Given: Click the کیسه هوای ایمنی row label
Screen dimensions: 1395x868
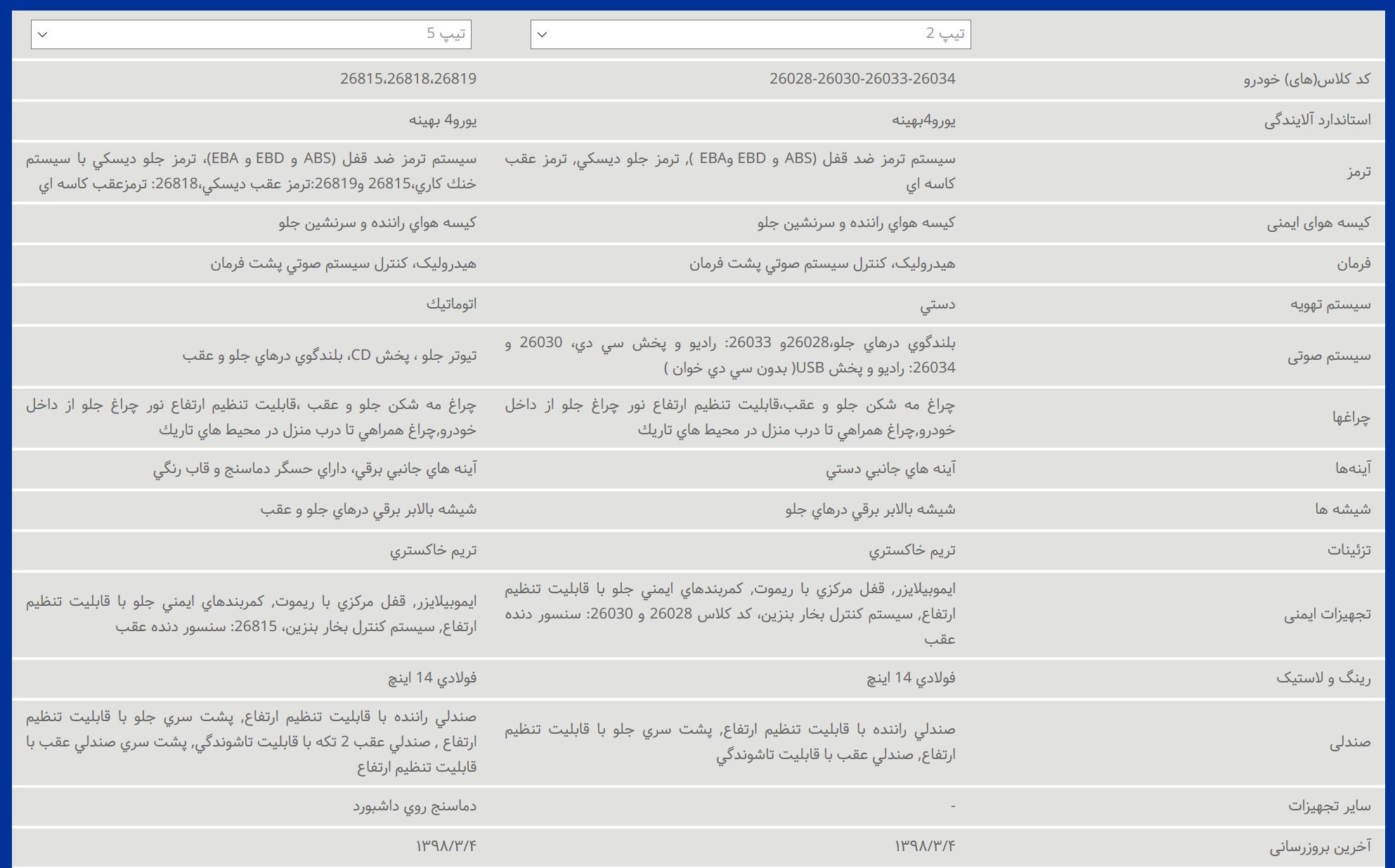Looking at the screenshot, I should coord(1318,224).
